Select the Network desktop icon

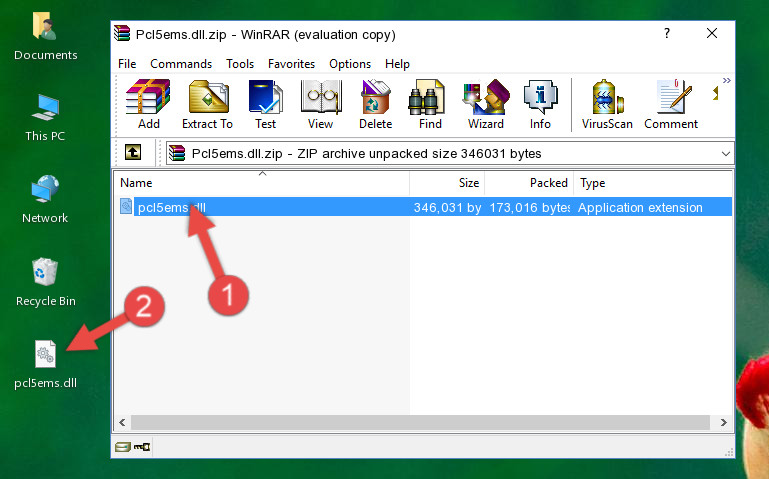pyautogui.click(x=45, y=200)
